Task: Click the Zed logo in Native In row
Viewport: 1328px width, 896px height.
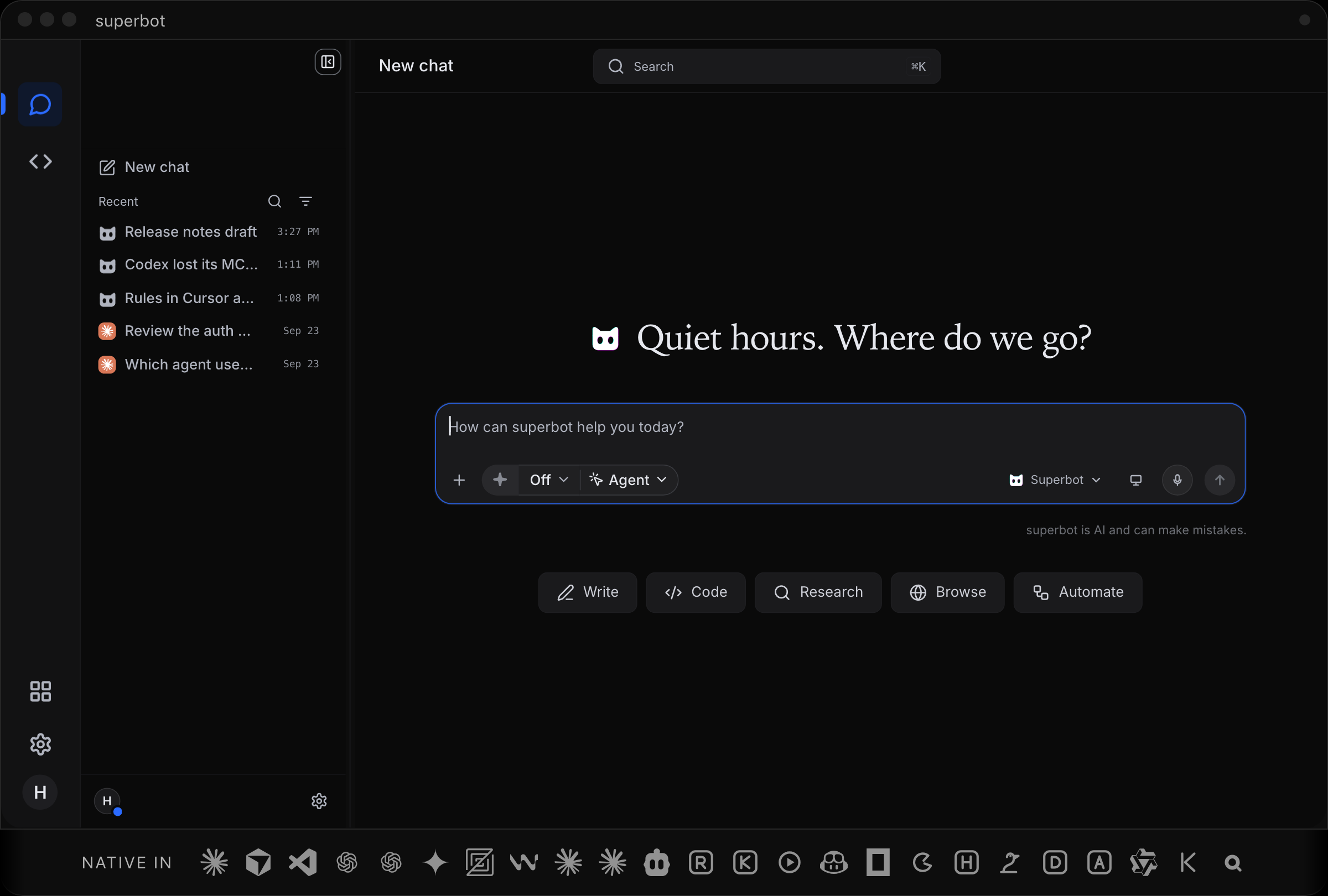Action: click(479, 862)
